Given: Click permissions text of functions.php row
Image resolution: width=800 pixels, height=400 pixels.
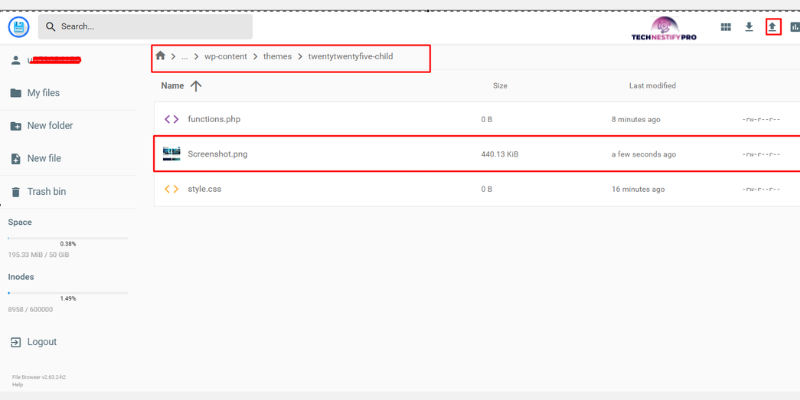Looking at the screenshot, I should [761, 119].
